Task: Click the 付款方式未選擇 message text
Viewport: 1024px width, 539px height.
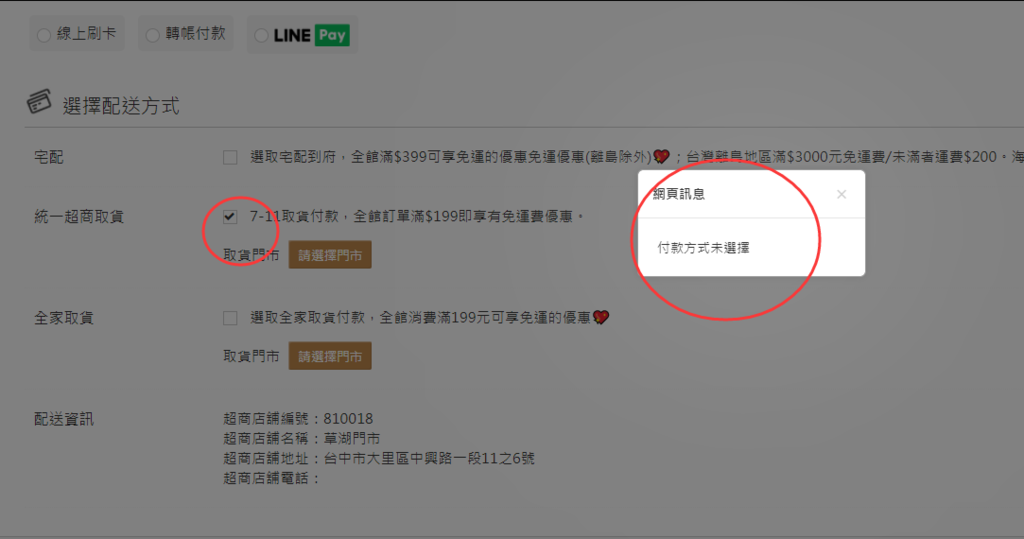Action: [703, 248]
